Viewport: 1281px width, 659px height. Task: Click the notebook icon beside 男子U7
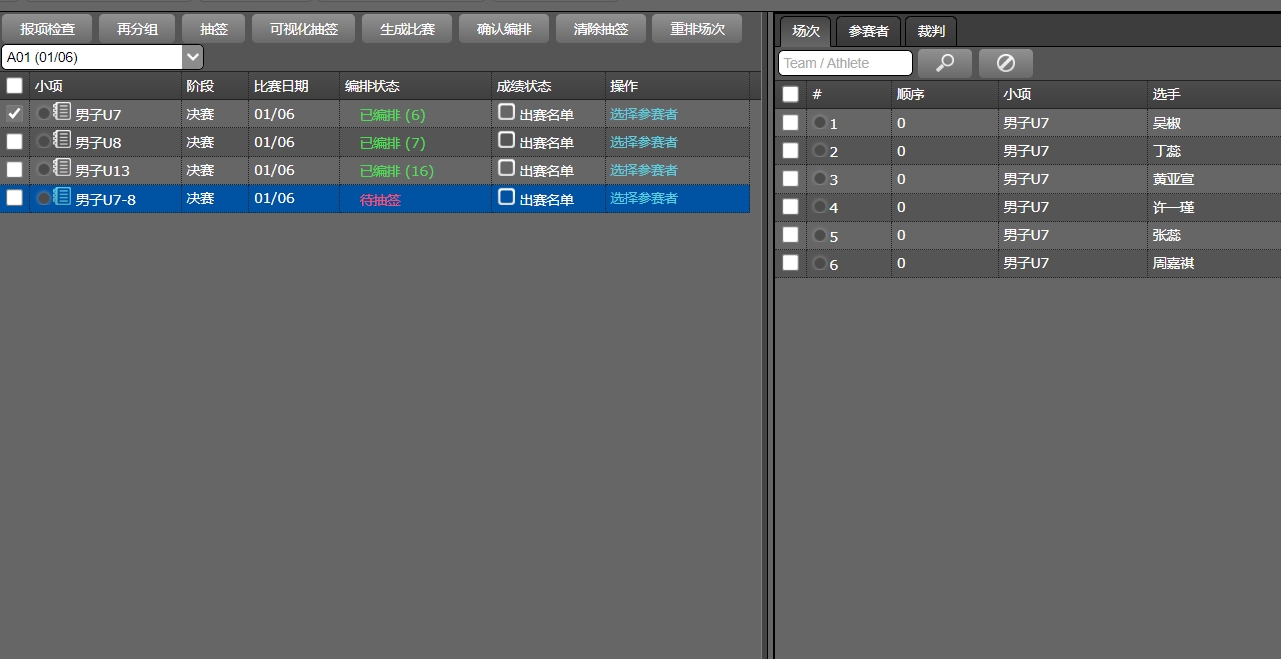[62, 112]
